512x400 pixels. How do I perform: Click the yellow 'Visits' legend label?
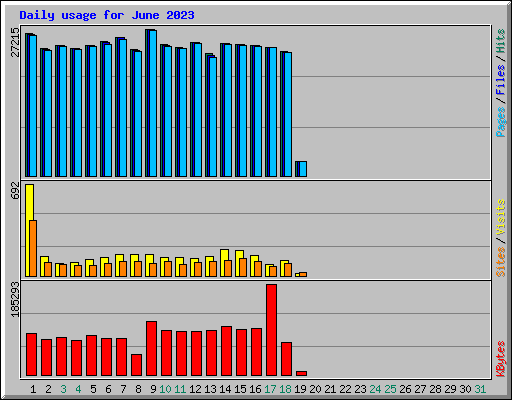coord(500,218)
